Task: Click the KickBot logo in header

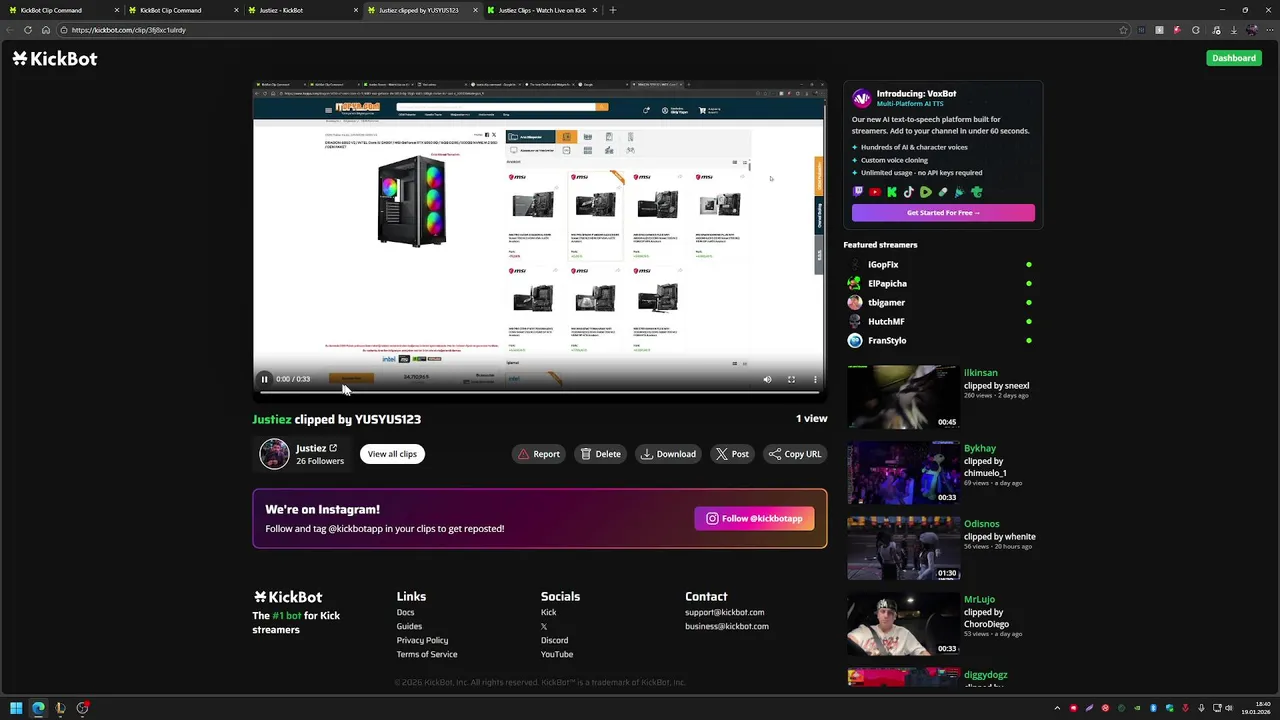Action: pyautogui.click(x=55, y=59)
